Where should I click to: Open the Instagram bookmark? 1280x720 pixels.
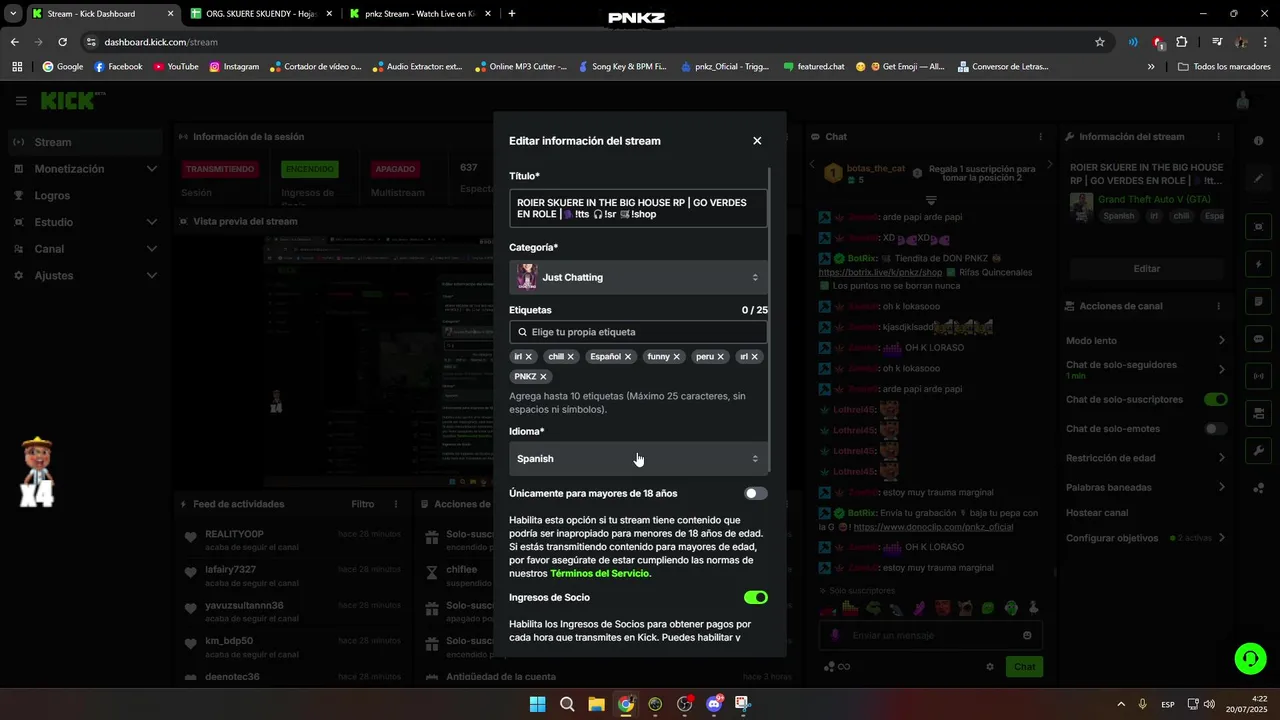[x=234, y=67]
